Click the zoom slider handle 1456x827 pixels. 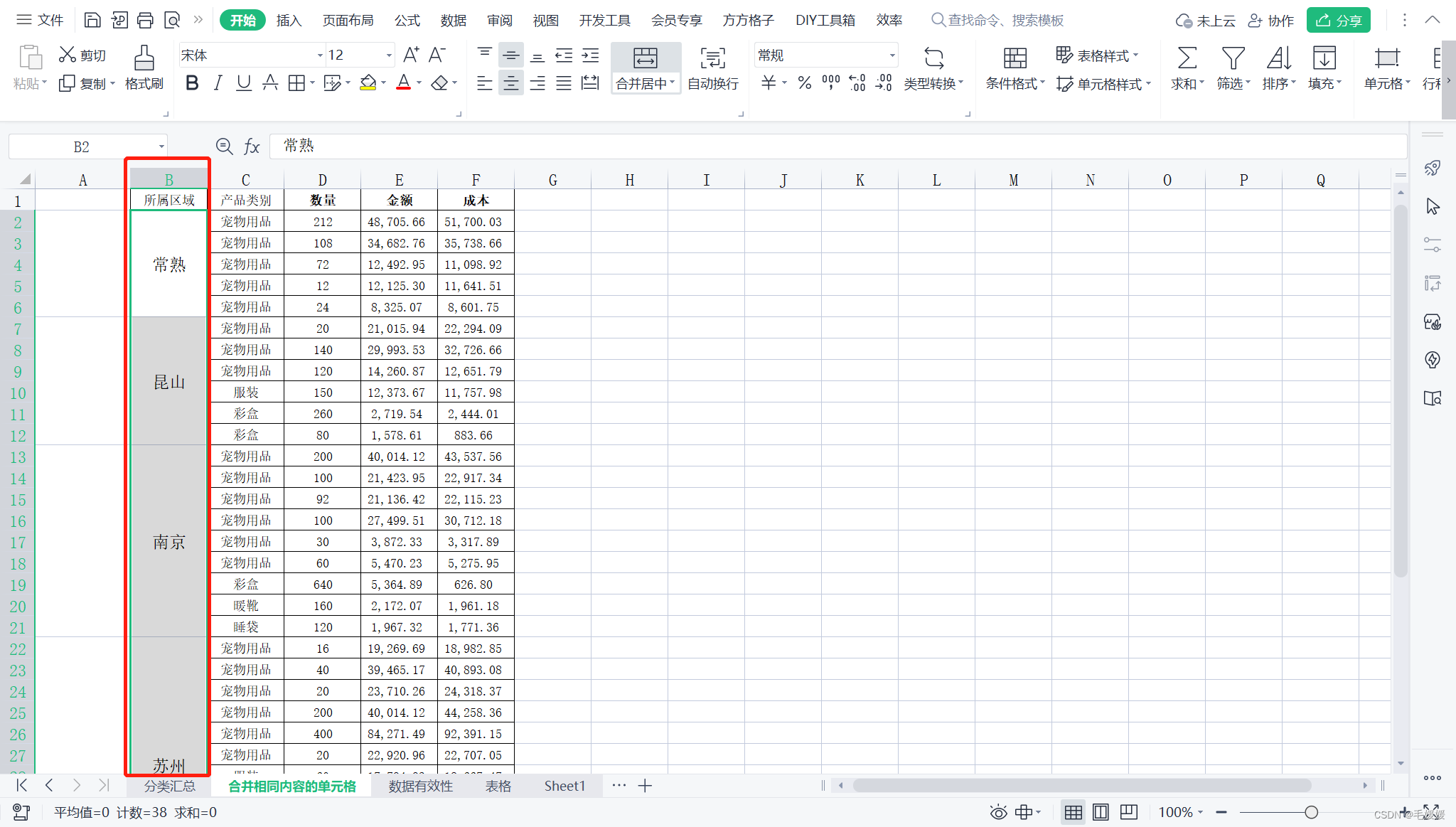(1311, 812)
